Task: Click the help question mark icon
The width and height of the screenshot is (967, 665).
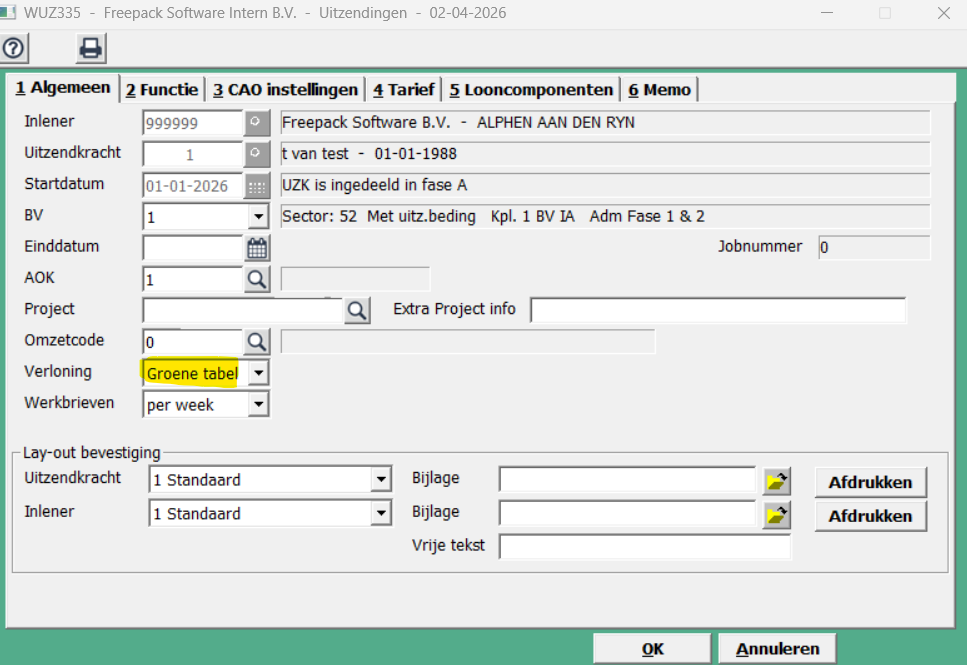Action: pyautogui.click(x=15, y=48)
